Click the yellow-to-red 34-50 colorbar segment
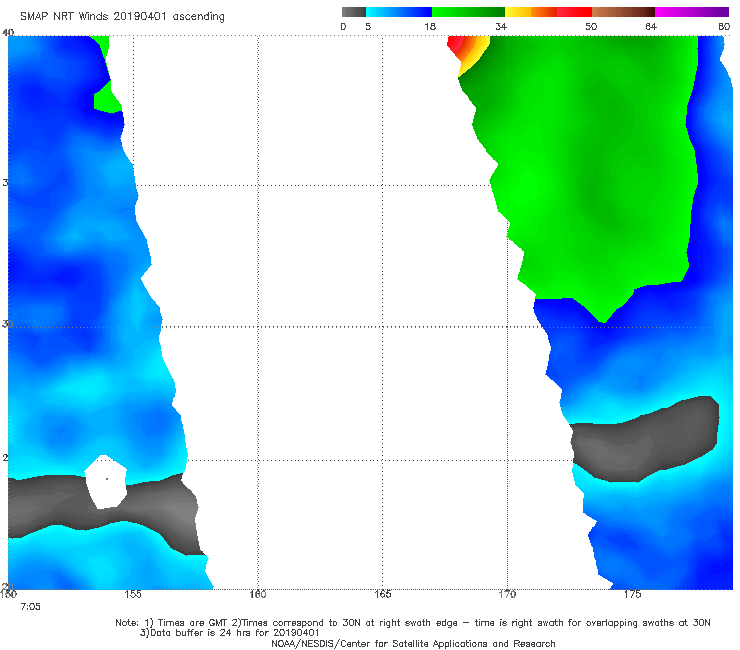 [x=548, y=12]
